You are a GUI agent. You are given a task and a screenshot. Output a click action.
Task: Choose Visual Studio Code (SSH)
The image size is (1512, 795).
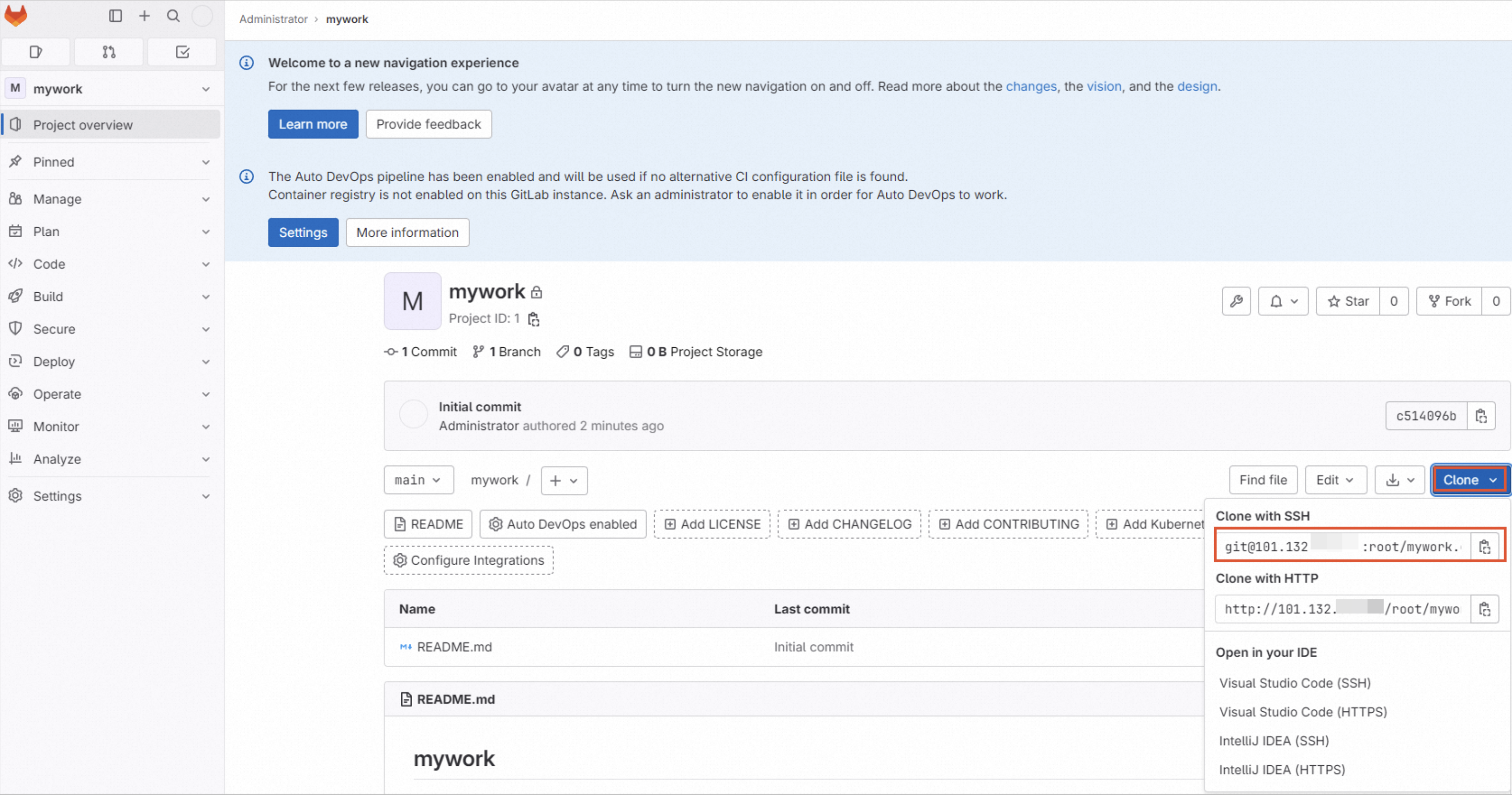(1295, 683)
